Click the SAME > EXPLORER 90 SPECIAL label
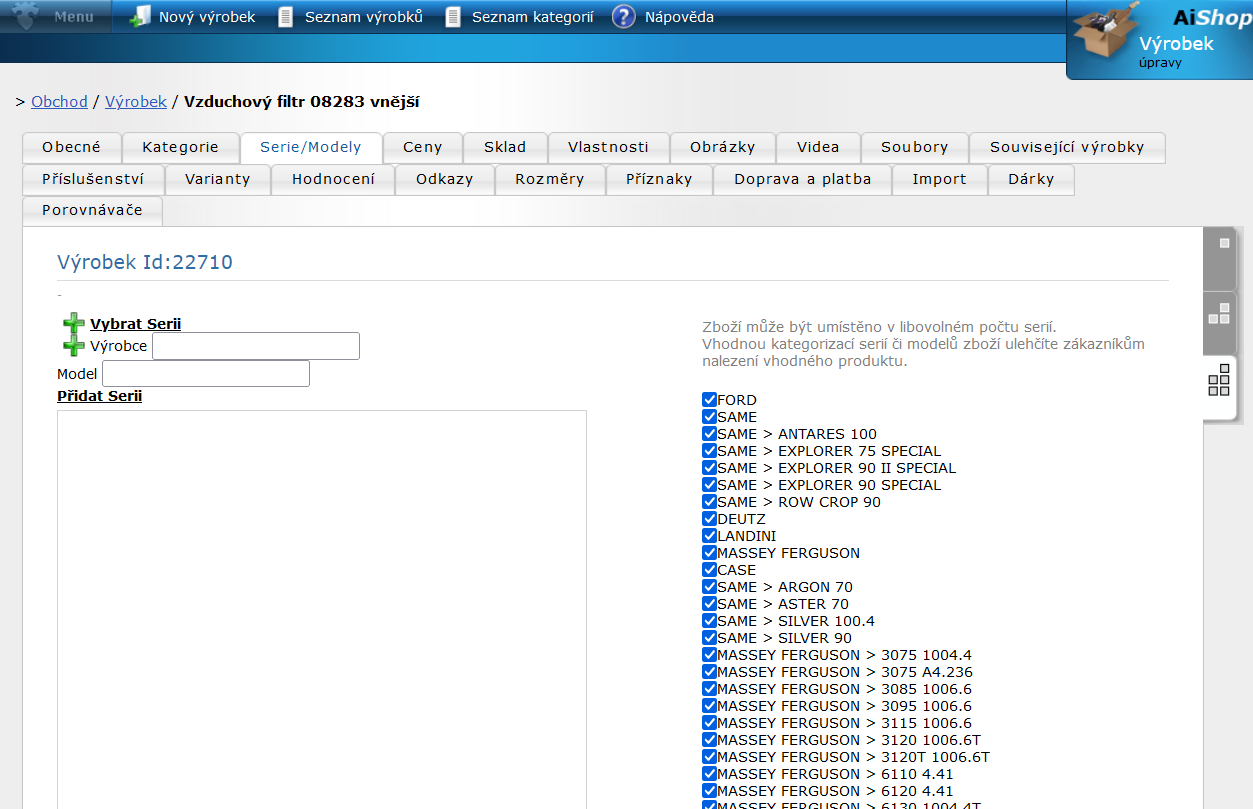This screenshot has height=809, width=1253. coord(830,485)
